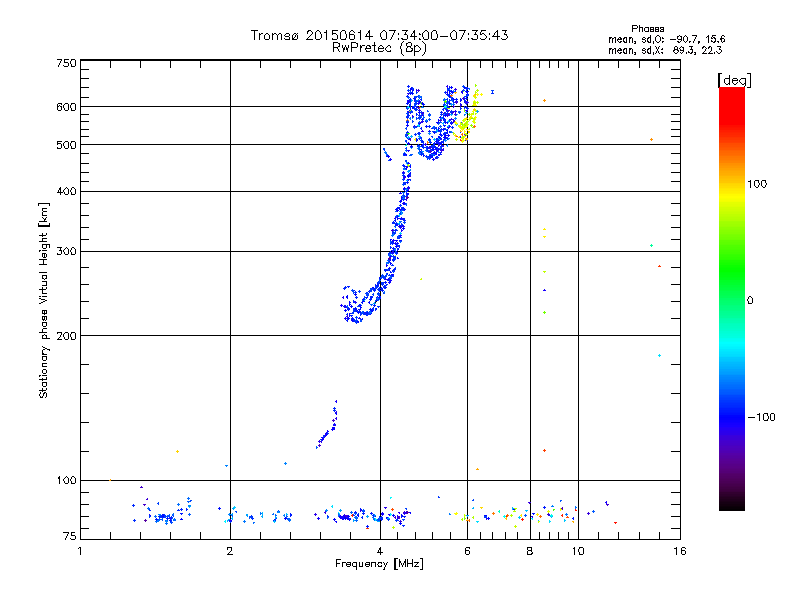Click the '200' y-axis tick label
The image size is (800, 600).
(x=66, y=336)
